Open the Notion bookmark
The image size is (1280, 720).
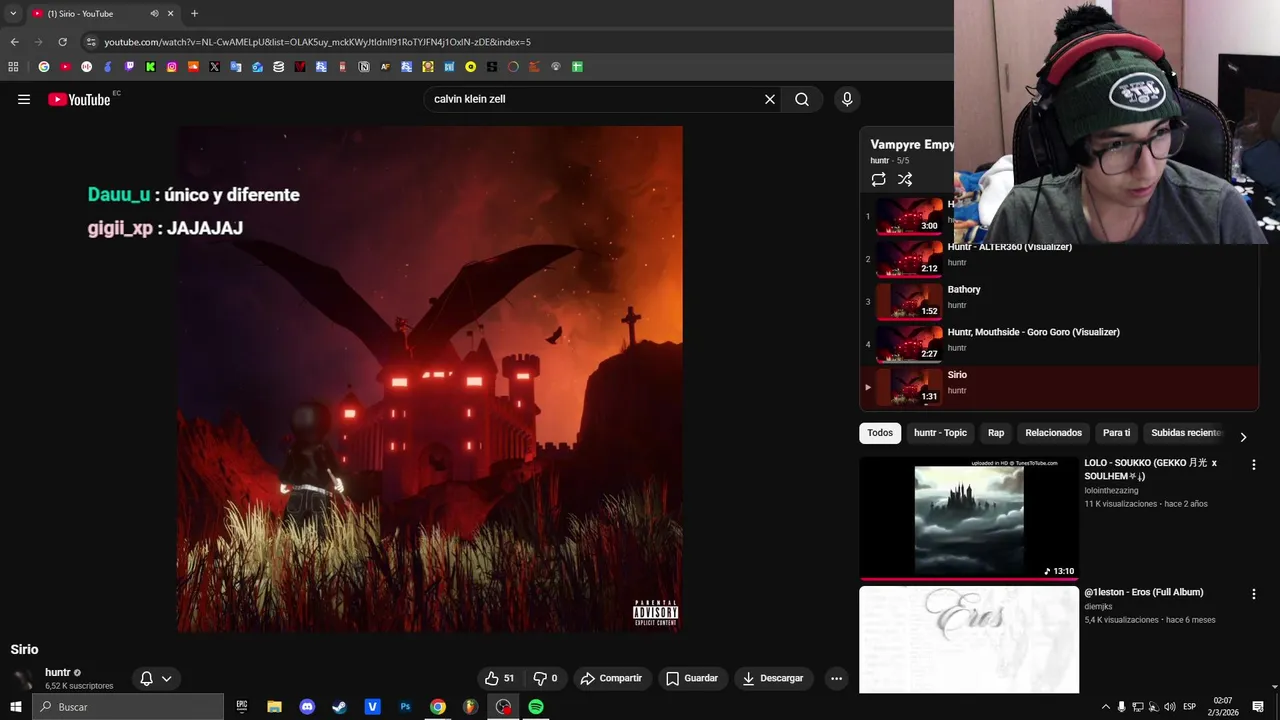(364, 67)
